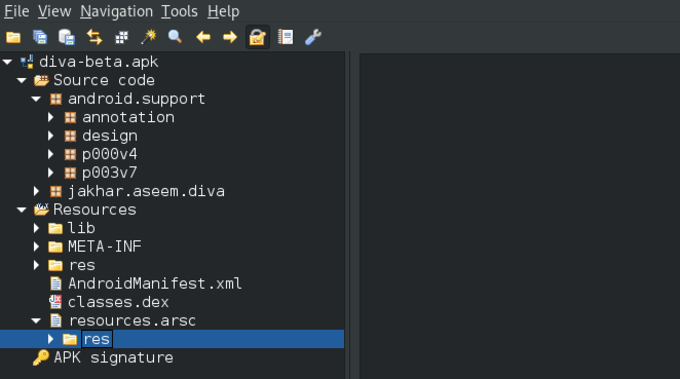Image resolution: width=680 pixels, height=379 pixels.
Task: Open APK signature entry
Action: (x=113, y=358)
